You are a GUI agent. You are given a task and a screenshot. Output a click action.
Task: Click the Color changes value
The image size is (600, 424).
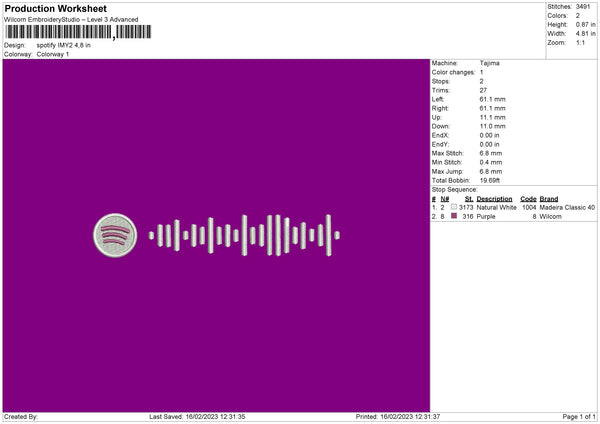coord(481,72)
